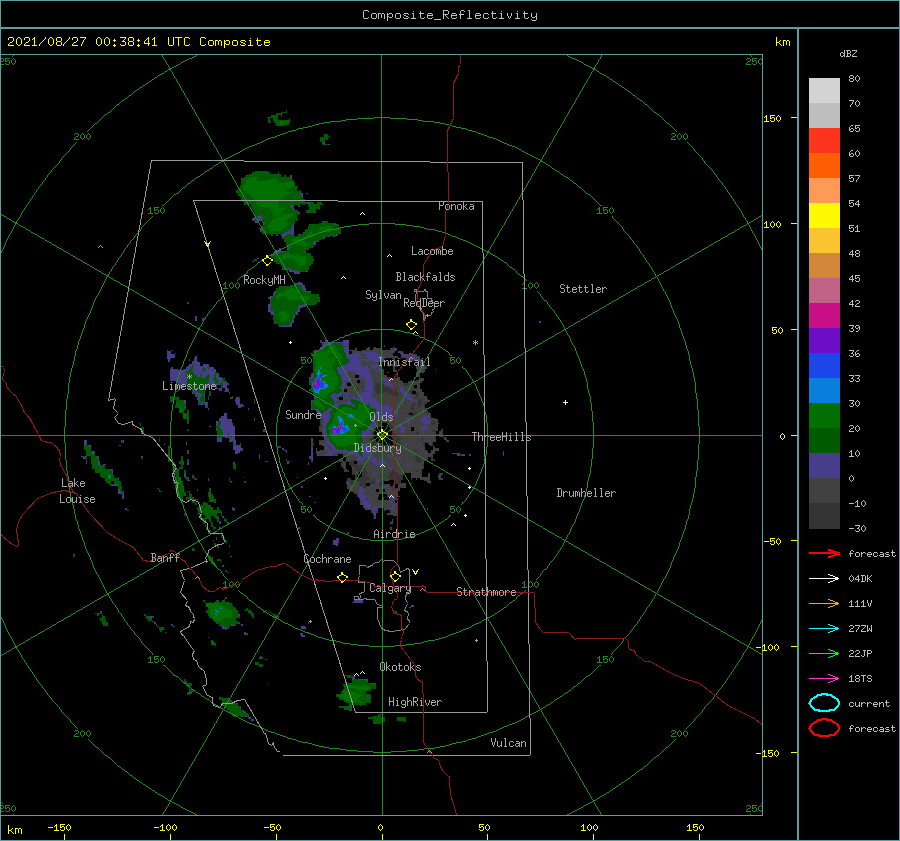Click the green 22JP arrow in the legend
Viewport: 900px width, 841px height.
[824, 653]
